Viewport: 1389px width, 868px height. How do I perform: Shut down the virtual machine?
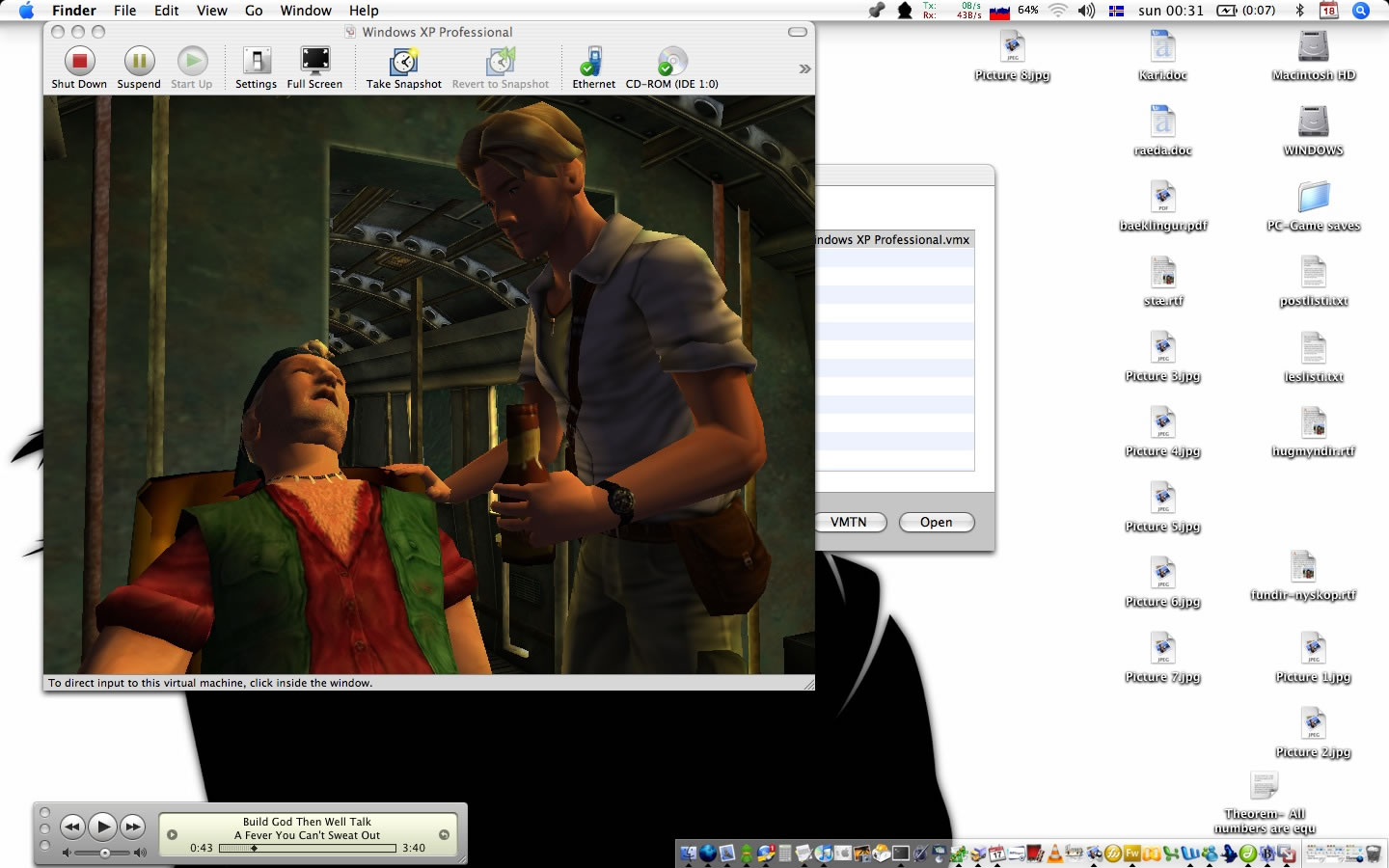pyautogui.click(x=79, y=68)
